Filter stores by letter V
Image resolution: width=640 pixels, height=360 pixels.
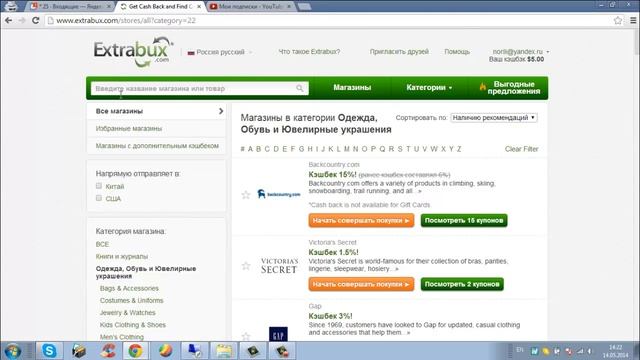point(424,149)
